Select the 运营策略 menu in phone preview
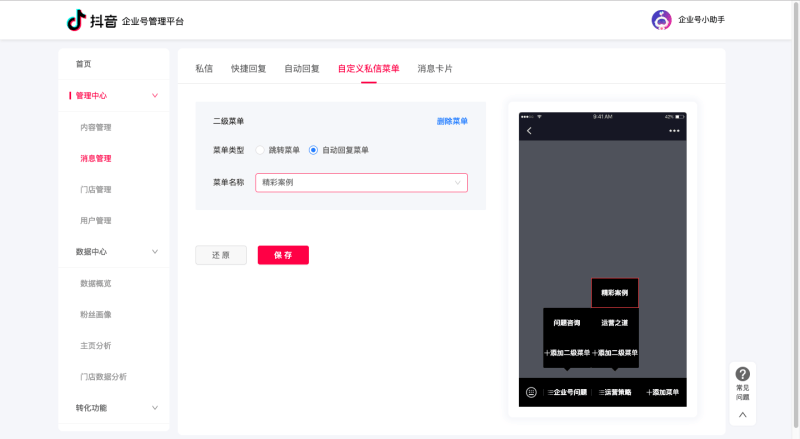Viewport: 800px width, 439px height. (x=615, y=392)
